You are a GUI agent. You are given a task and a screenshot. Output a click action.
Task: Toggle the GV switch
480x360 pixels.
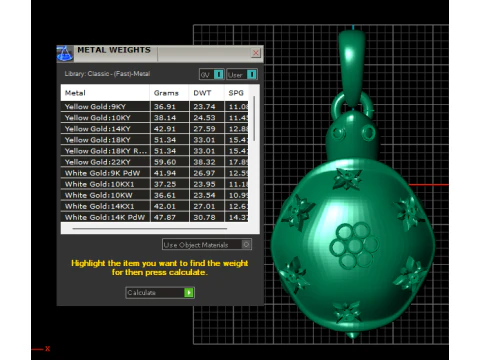pyautogui.click(x=212, y=74)
